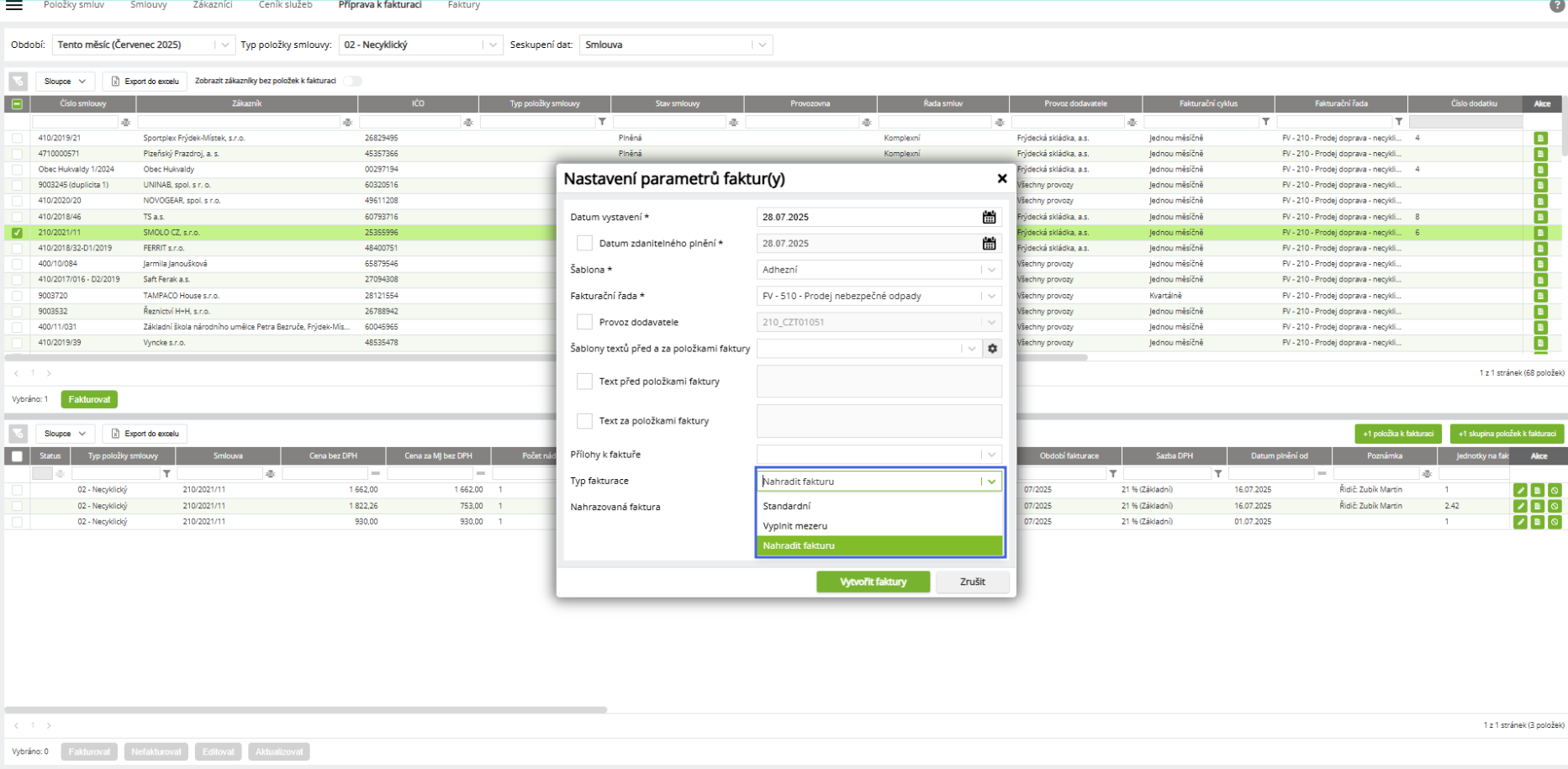Click gear icon beside Šablony textů field
Image resolution: width=1568 pixels, height=769 pixels.
click(x=992, y=349)
